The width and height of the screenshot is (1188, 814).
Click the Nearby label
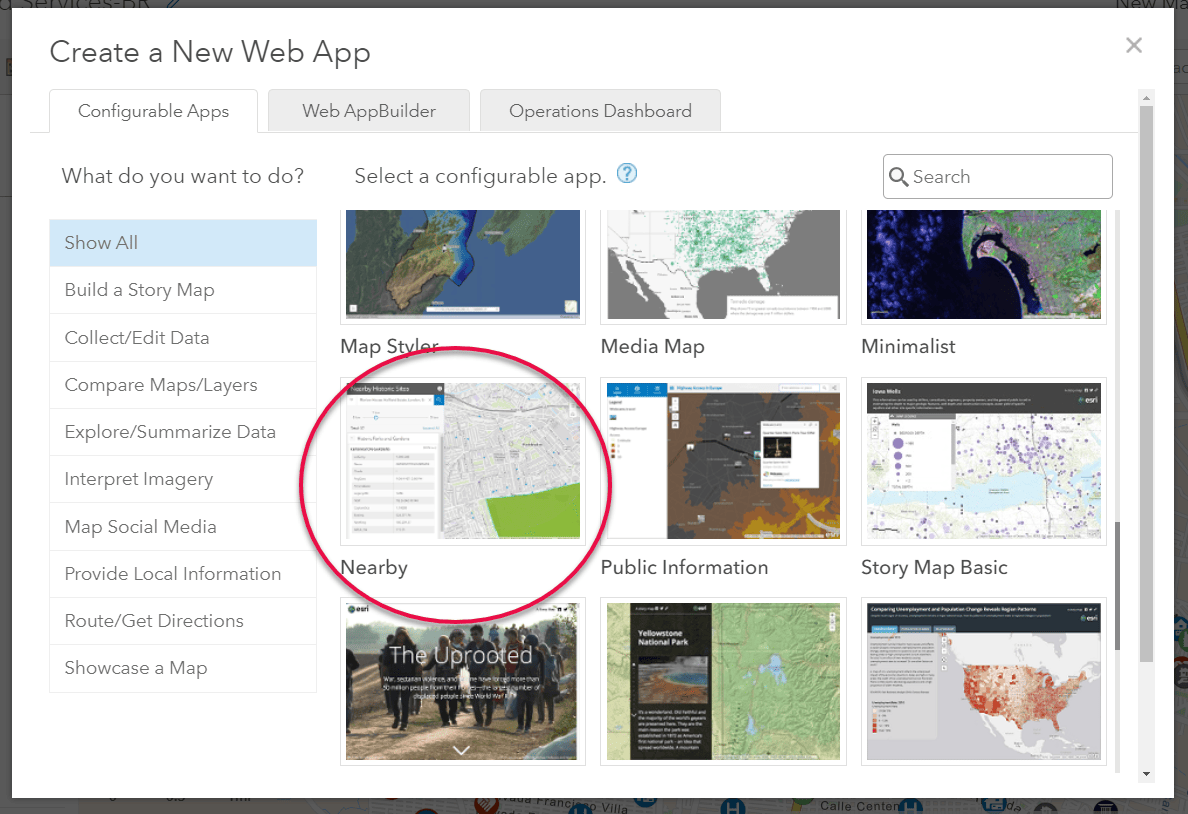[374, 568]
